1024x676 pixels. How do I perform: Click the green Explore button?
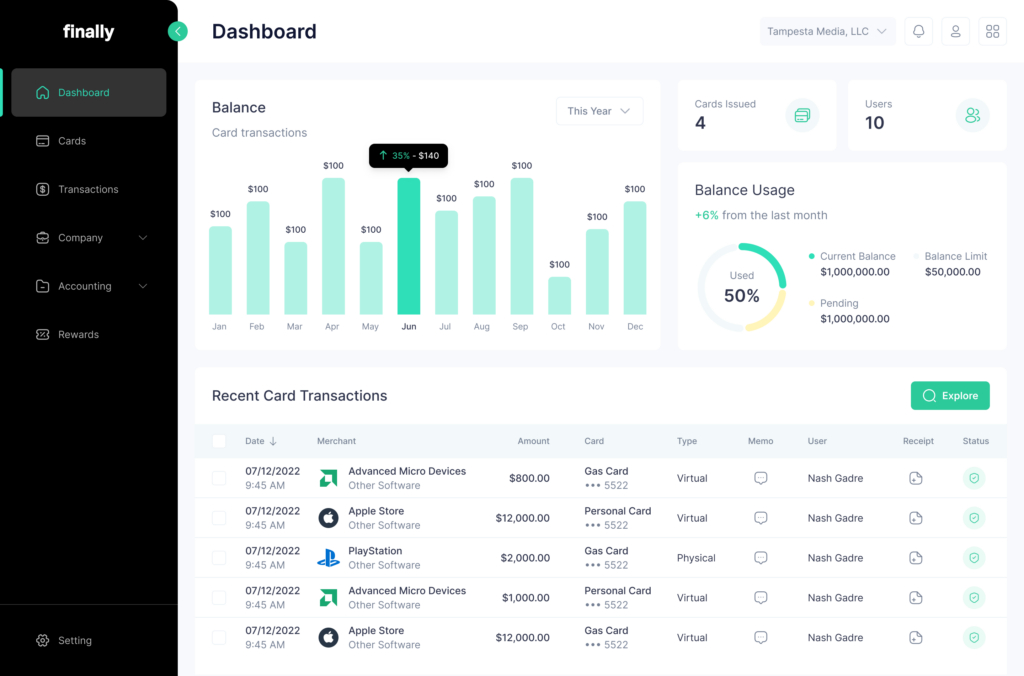949,396
